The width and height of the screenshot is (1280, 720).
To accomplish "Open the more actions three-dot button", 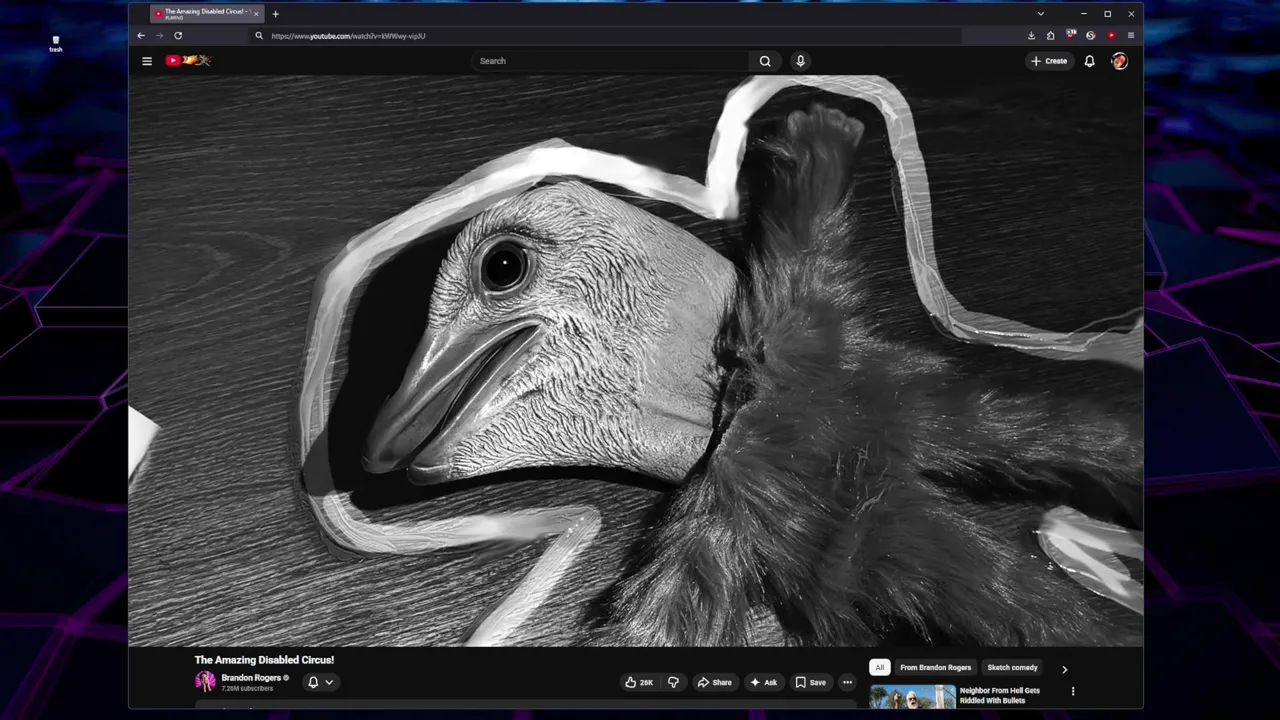I will pos(847,682).
